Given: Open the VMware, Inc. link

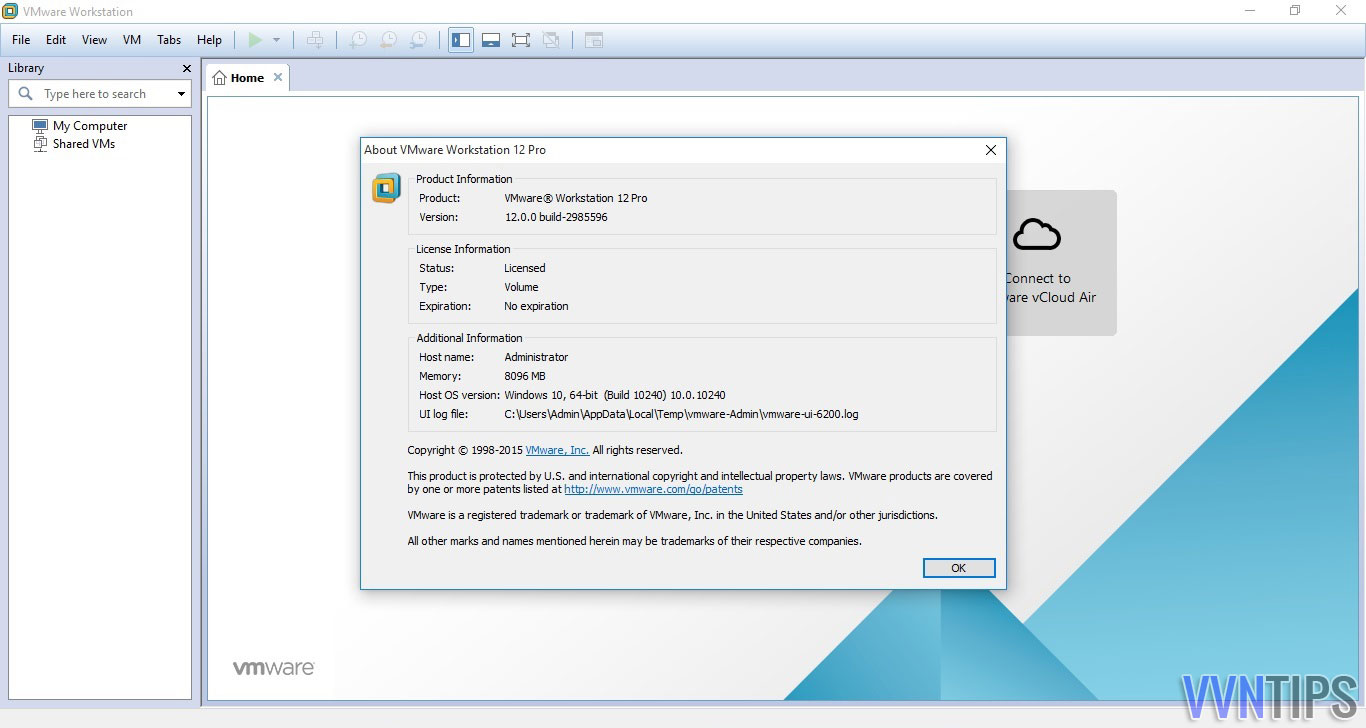Looking at the screenshot, I should pos(557,450).
